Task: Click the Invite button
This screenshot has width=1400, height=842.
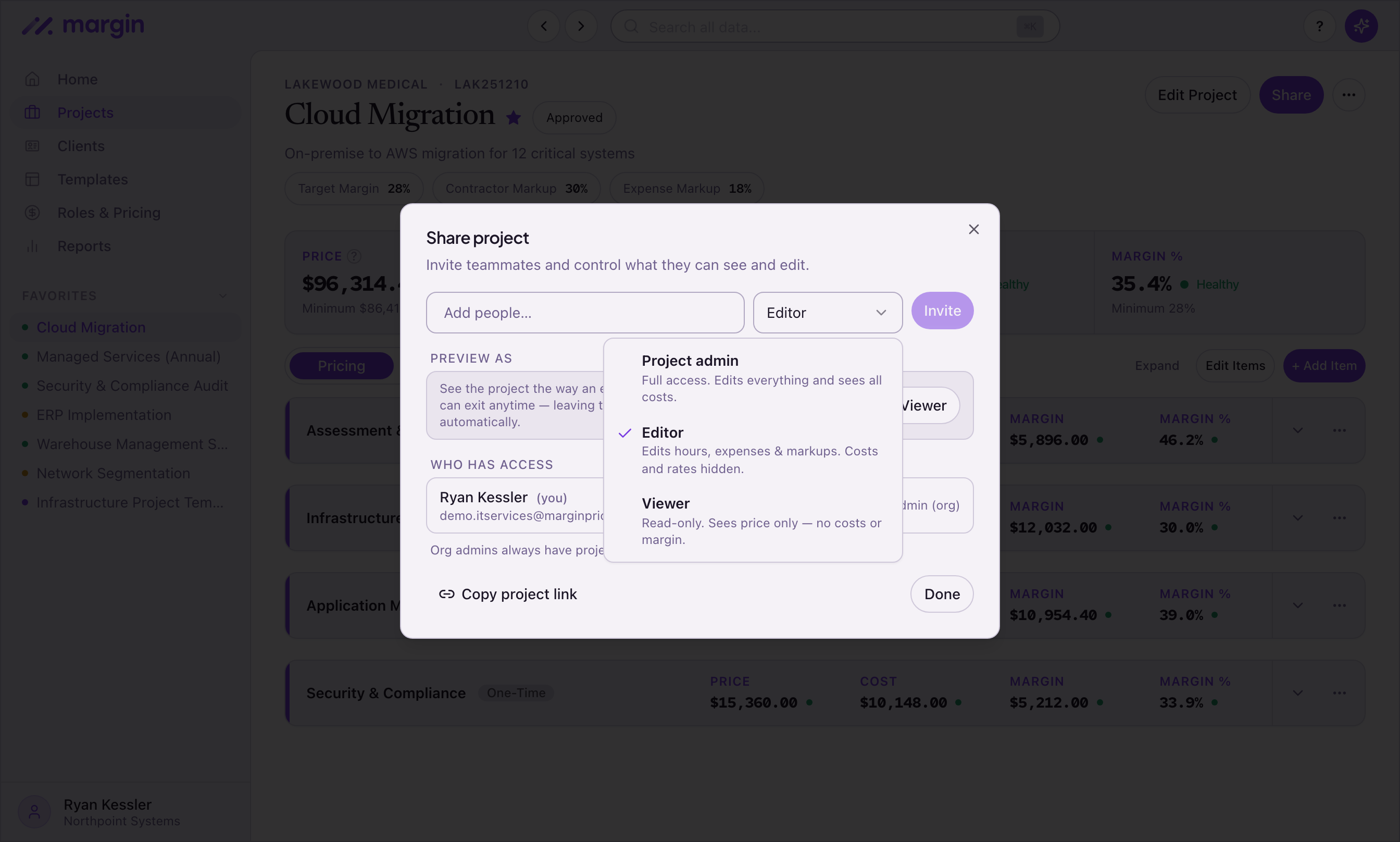Action: (x=942, y=311)
